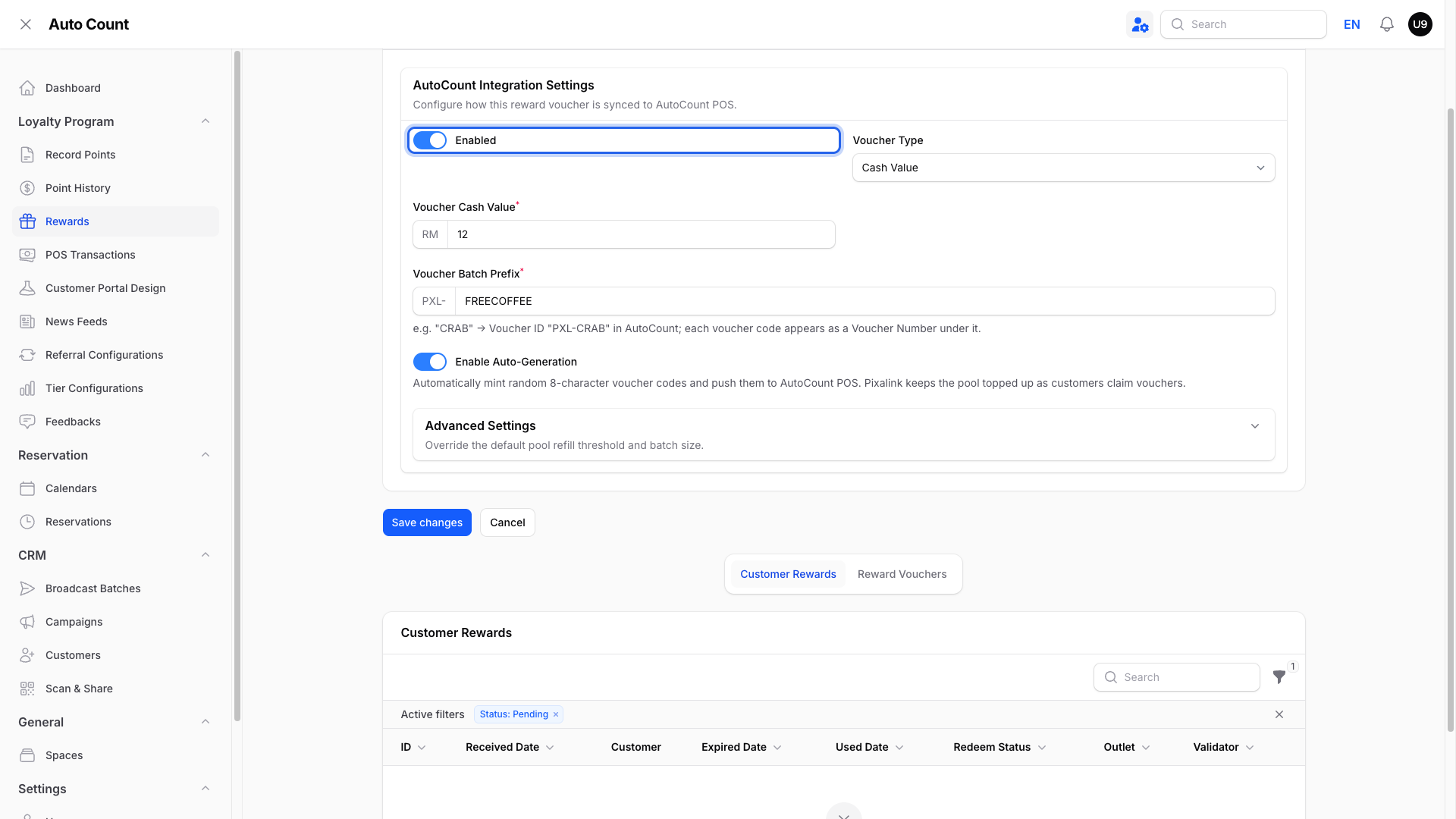This screenshot has width=1456, height=819.
Task: Collapse the CRM section
Action: point(206,555)
